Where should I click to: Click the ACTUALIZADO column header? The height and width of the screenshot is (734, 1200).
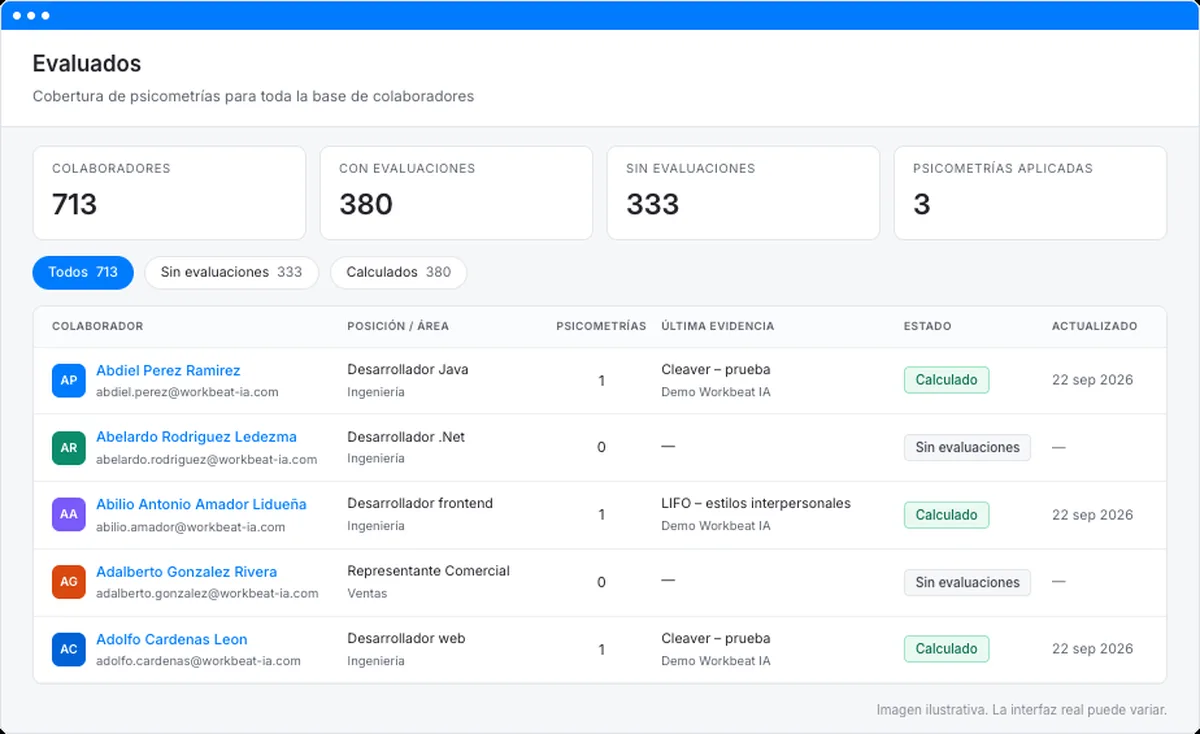[x=1094, y=326]
